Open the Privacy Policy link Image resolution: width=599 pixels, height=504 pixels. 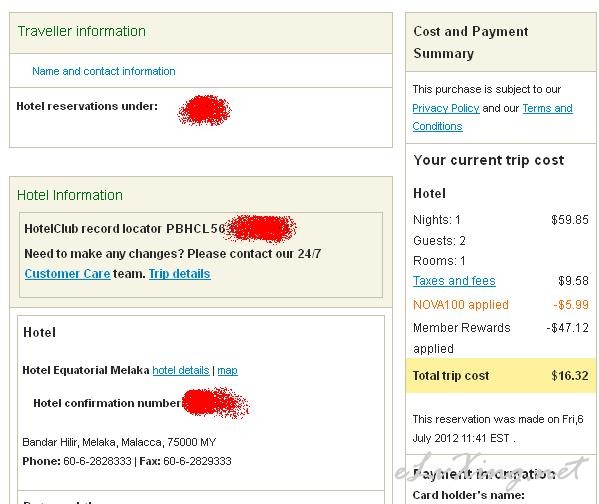(445, 108)
